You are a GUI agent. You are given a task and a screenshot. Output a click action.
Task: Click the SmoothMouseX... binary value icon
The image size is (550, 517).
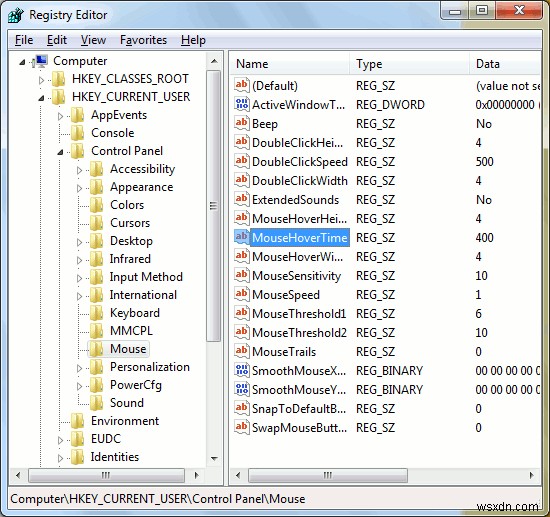point(242,370)
